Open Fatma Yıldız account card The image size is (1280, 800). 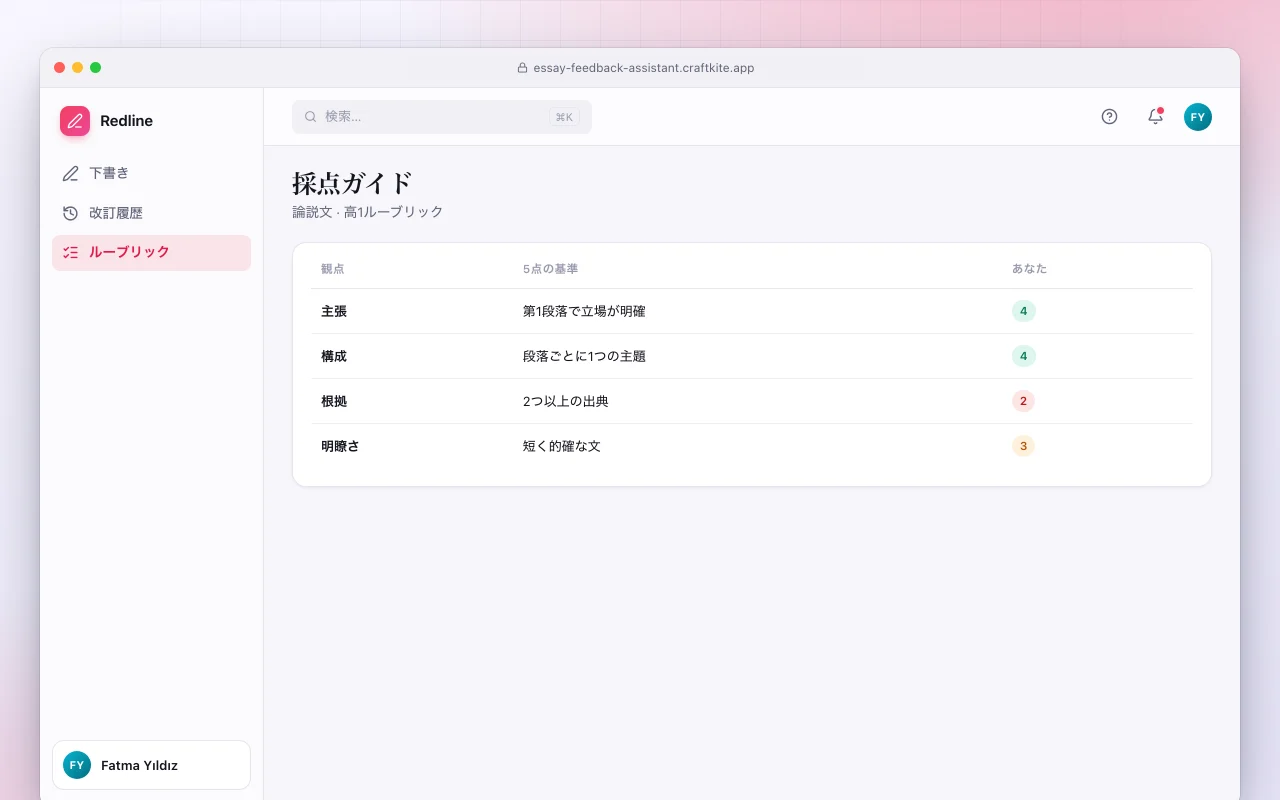(151, 765)
